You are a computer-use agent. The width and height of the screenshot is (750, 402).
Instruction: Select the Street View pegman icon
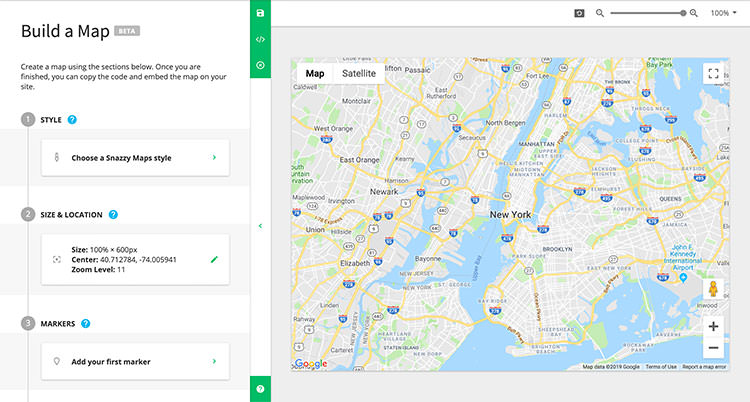point(712,290)
